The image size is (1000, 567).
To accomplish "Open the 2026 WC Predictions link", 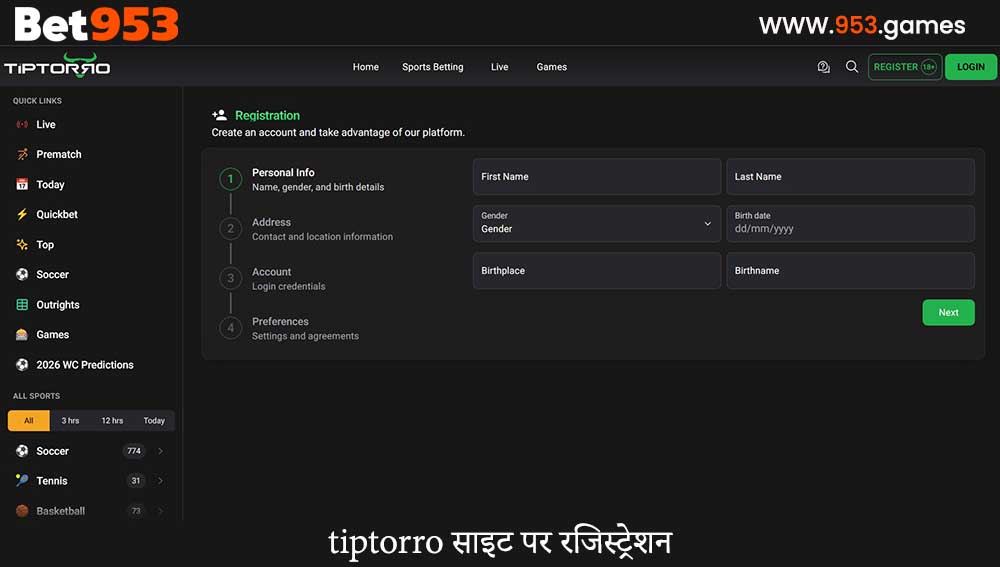I will pos(85,365).
